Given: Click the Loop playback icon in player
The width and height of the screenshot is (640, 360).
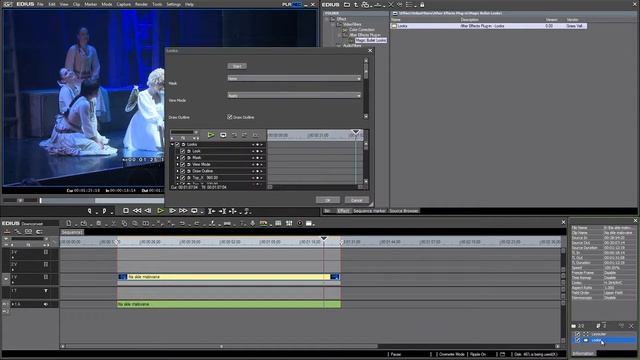Looking at the screenshot, I should click(194, 211).
